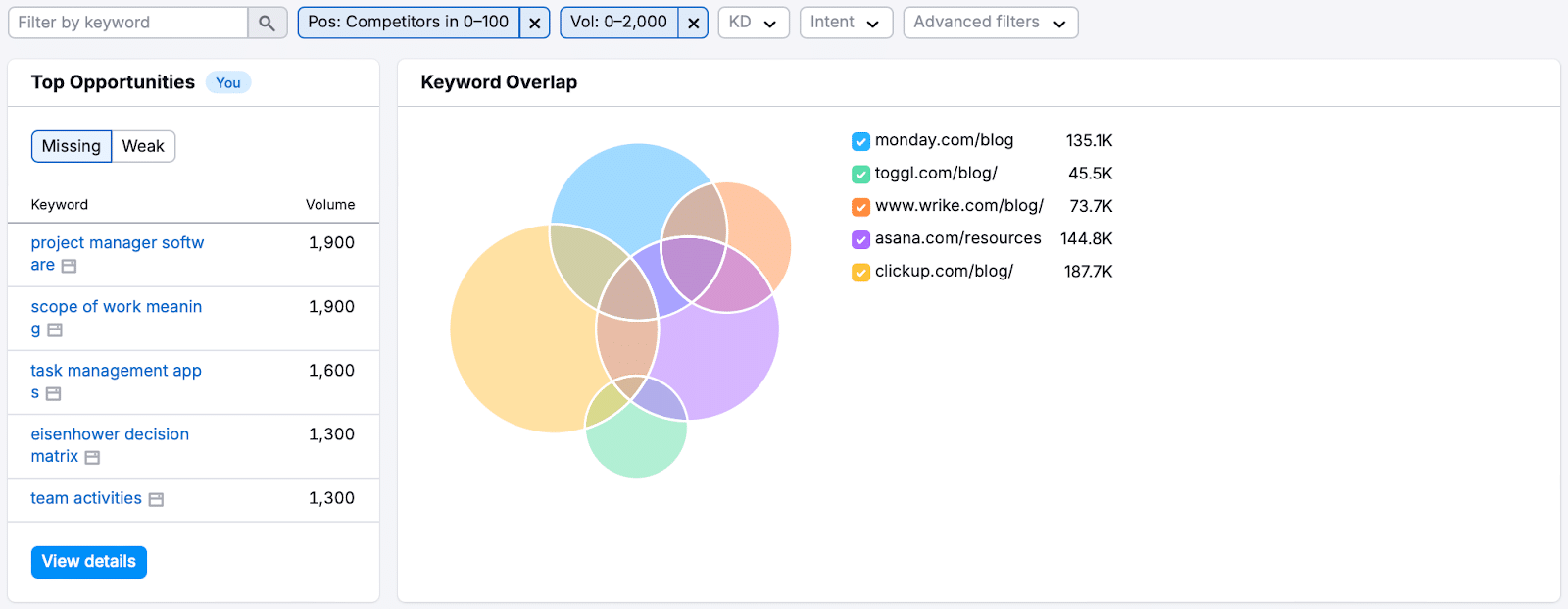Open SERP icon beside task management apps
This screenshot has width=1568, height=609.
coord(54,393)
